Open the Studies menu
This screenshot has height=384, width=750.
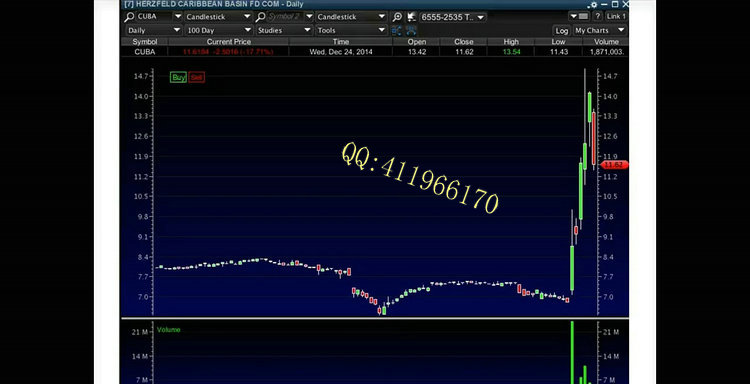click(x=284, y=30)
